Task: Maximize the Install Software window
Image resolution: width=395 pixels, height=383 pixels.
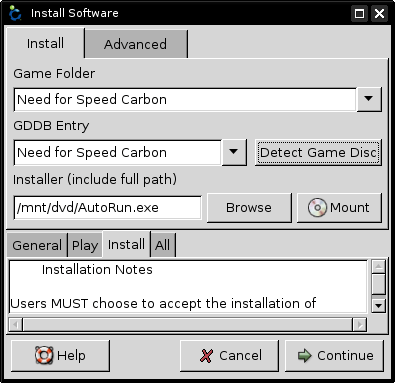Action: coord(359,14)
